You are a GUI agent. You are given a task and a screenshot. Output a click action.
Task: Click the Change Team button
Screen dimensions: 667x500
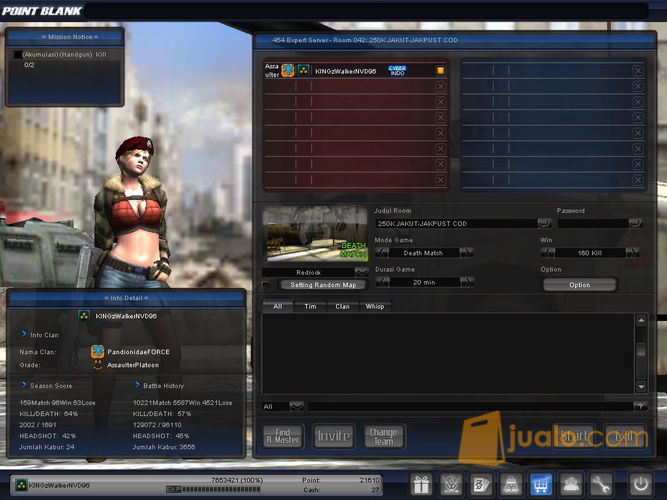384,436
